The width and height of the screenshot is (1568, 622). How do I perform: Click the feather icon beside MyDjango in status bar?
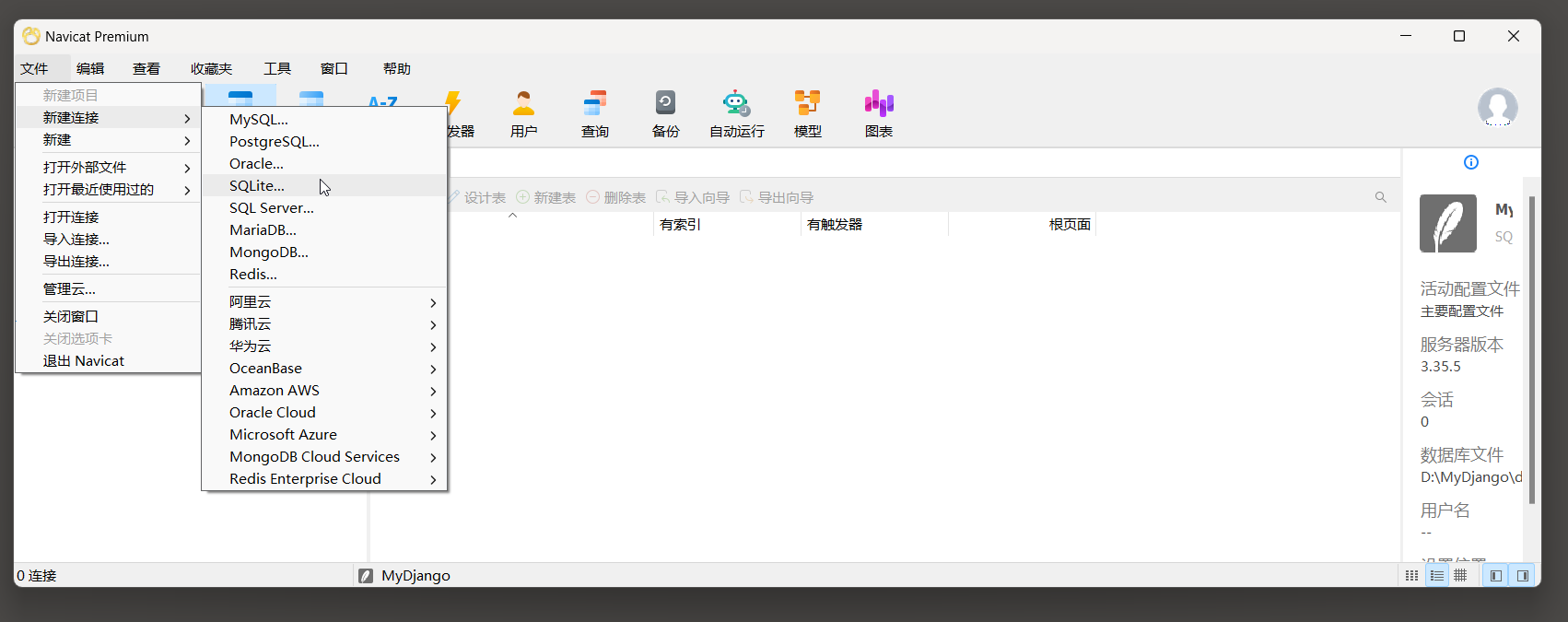(366, 576)
